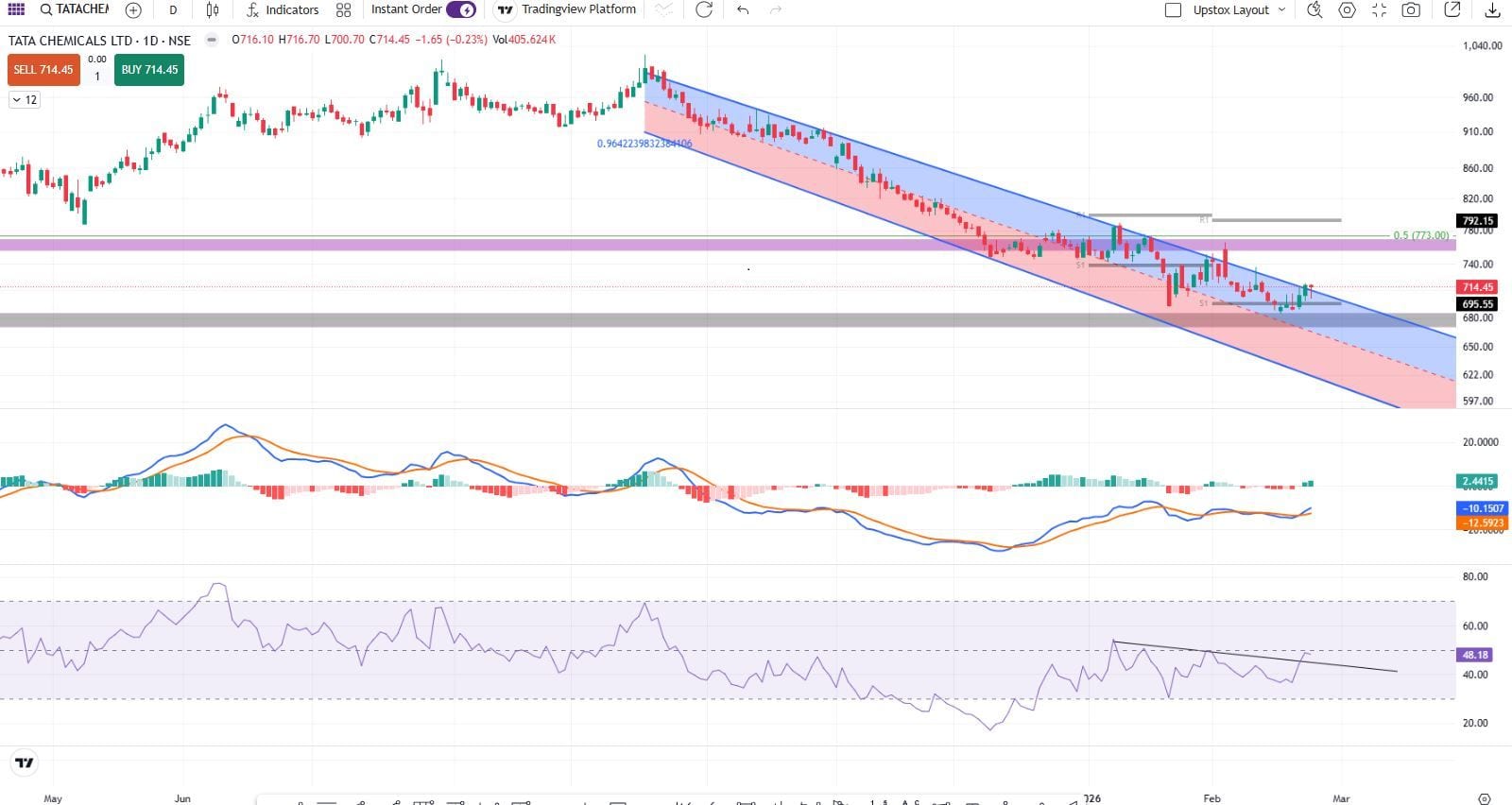Screen dimensions: 1512x805
Task: Click the TradingView logo at bottom left
Action: click(25, 762)
